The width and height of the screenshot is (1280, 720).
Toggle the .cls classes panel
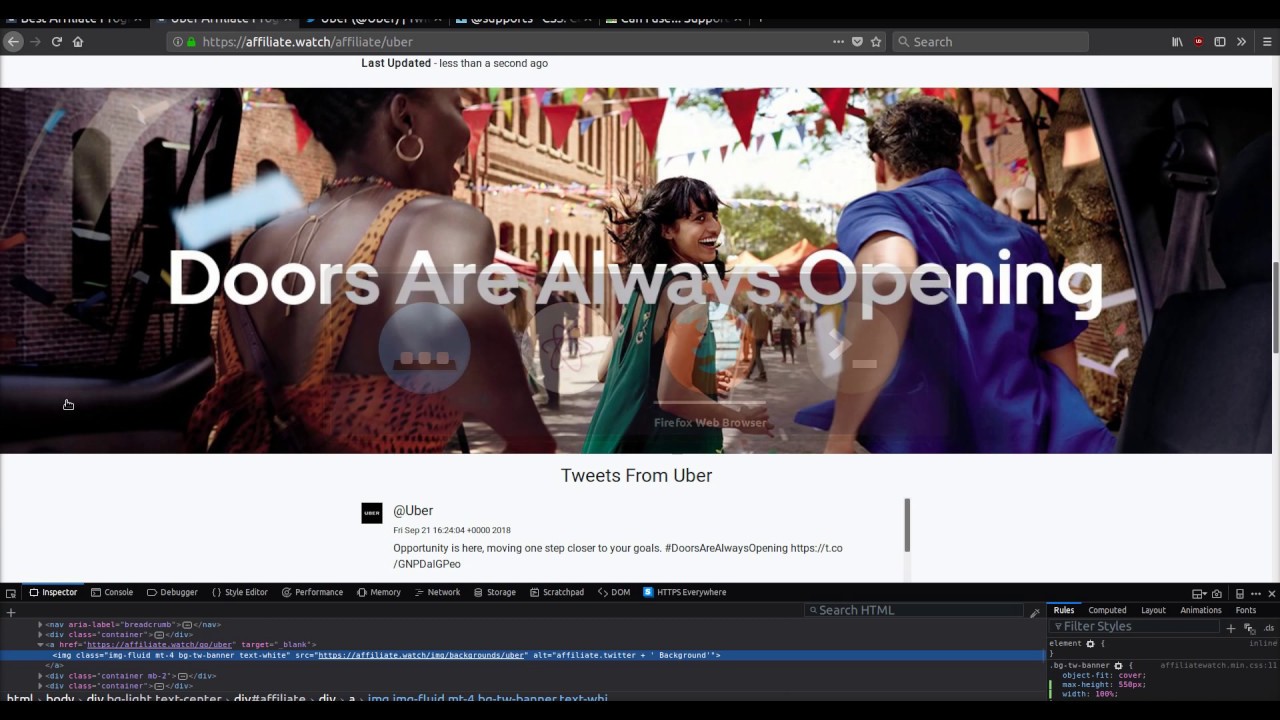(1269, 628)
